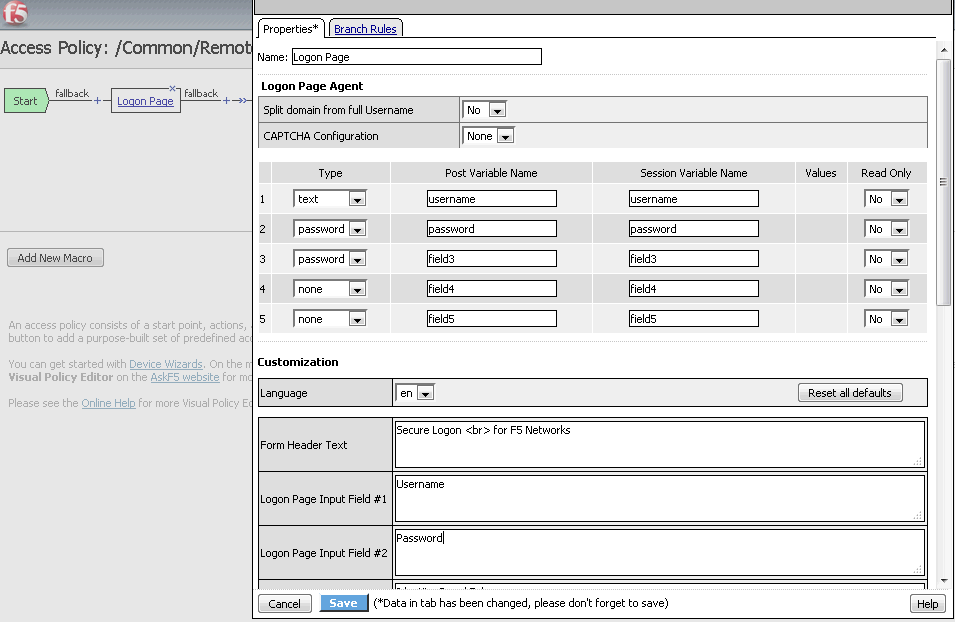
Task: Click Reset all defaults button
Action: pos(849,393)
